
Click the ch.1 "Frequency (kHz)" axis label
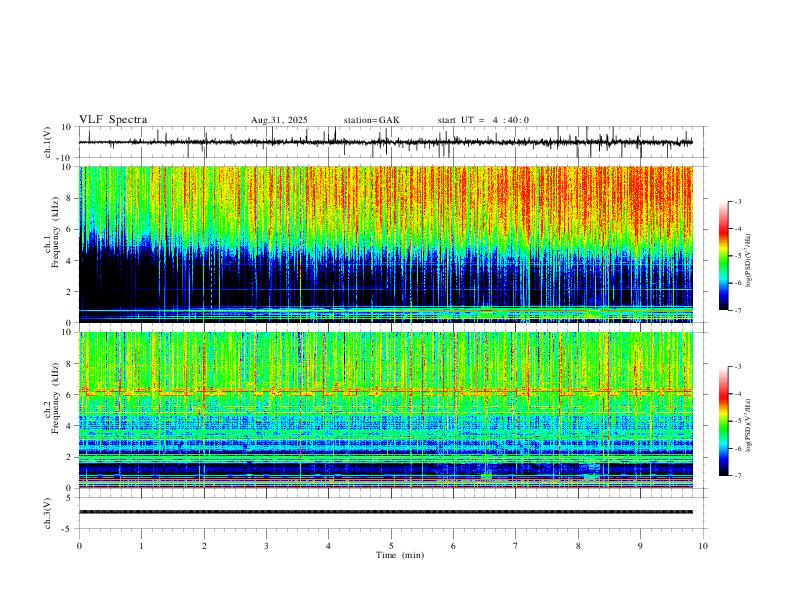[x=55, y=231]
